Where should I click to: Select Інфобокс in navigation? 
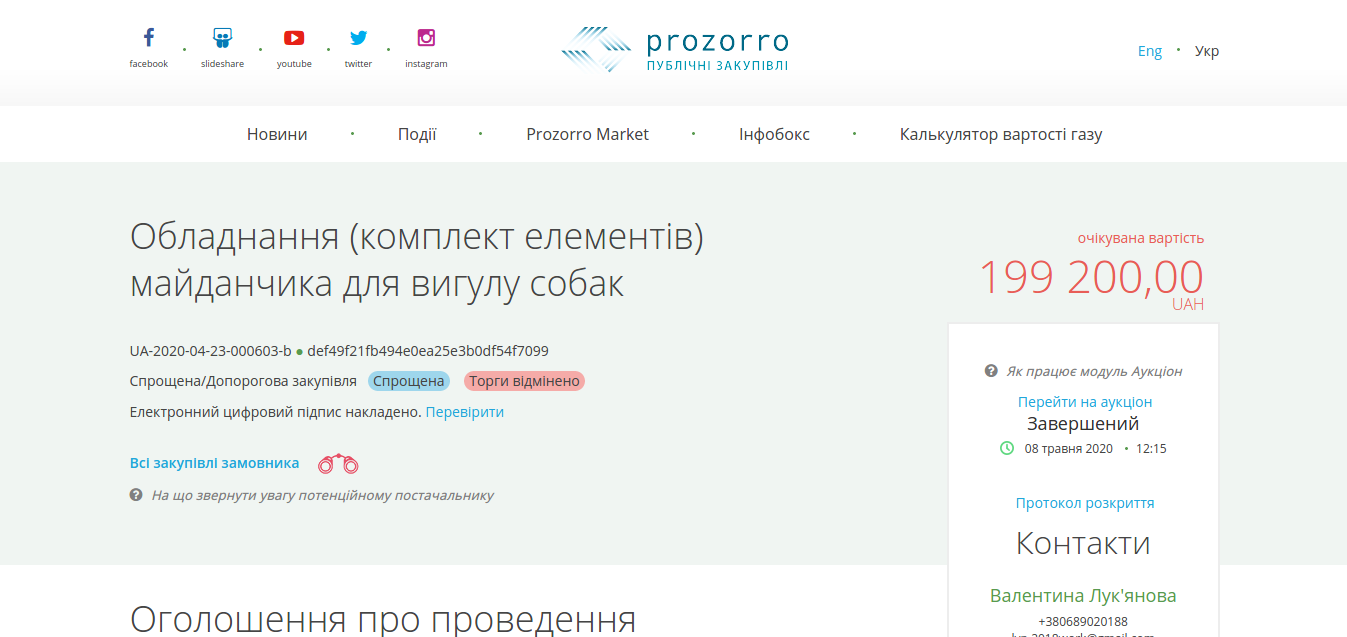(x=774, y=134)
